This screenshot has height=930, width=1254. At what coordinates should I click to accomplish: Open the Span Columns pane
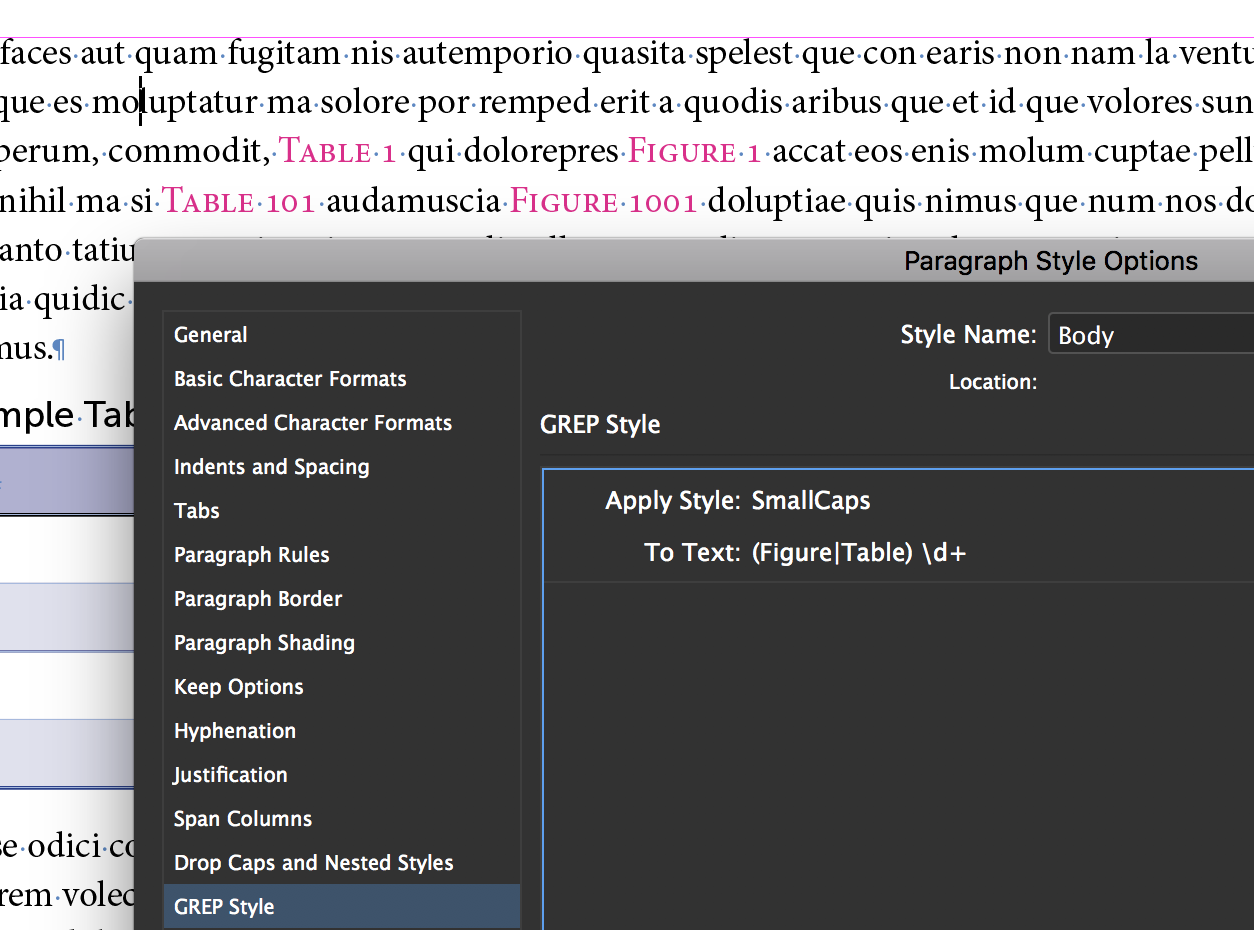[x=242, y=818]
